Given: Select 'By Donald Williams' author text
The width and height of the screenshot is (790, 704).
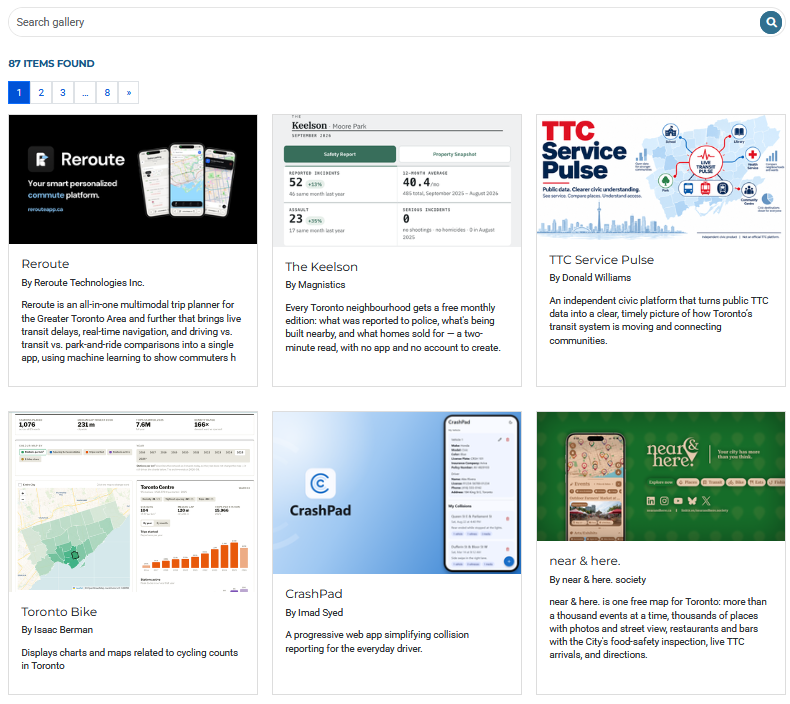Looking at the screenshot, I should pyautogui.click(x=590, y=278).
